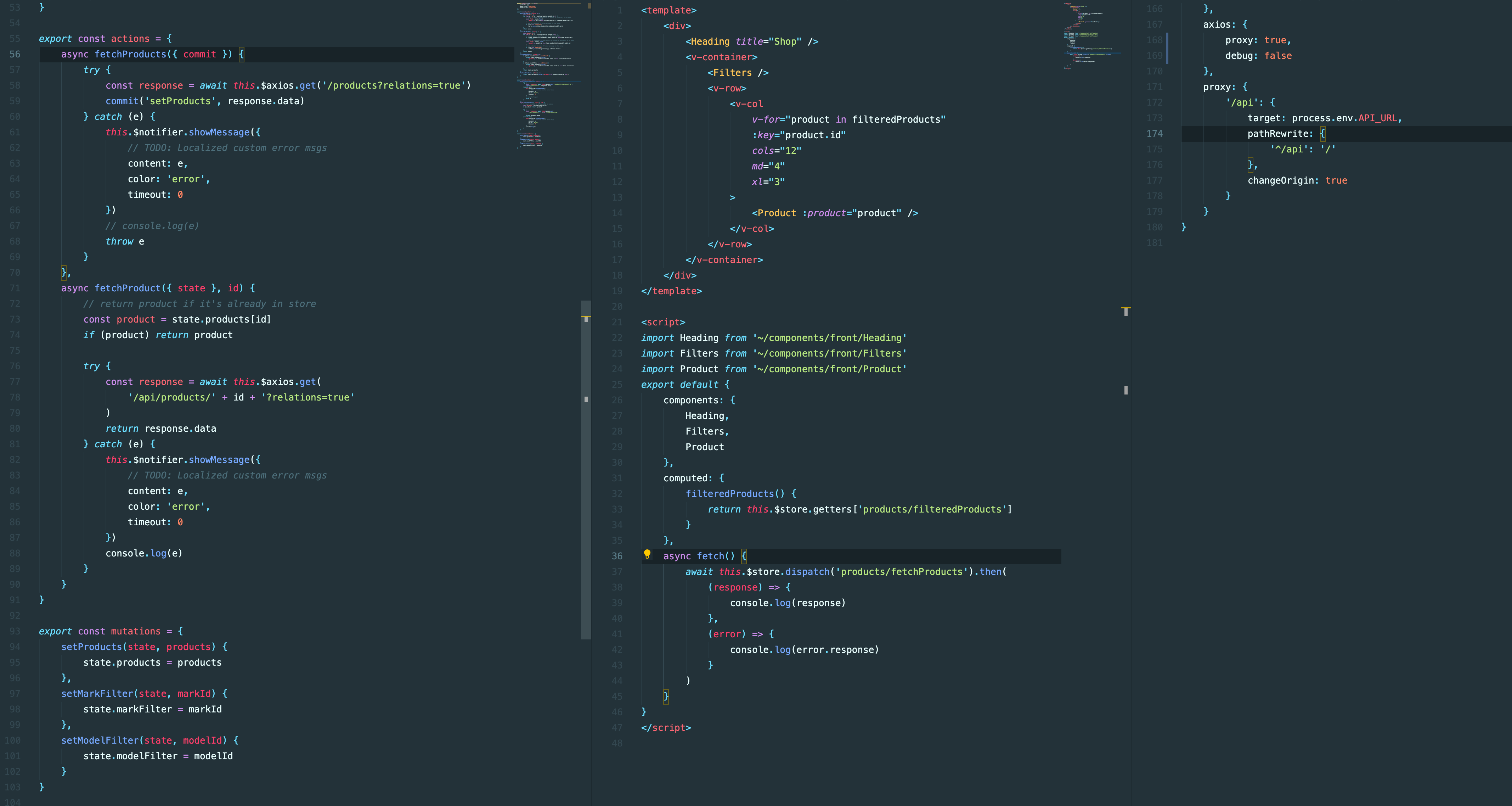
Task: Click line number 174 in the right pane
Action: pos(1154,133)
